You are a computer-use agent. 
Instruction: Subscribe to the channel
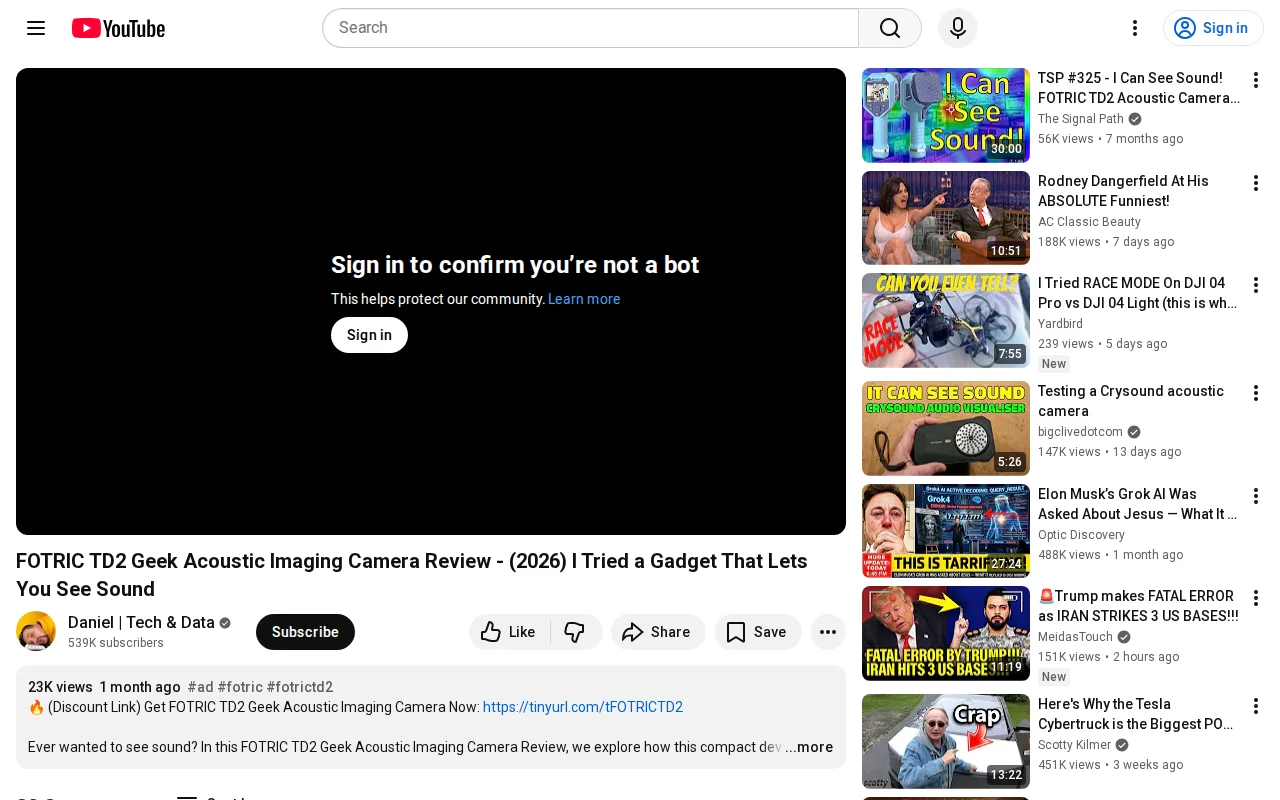click(x=305, y=632)
